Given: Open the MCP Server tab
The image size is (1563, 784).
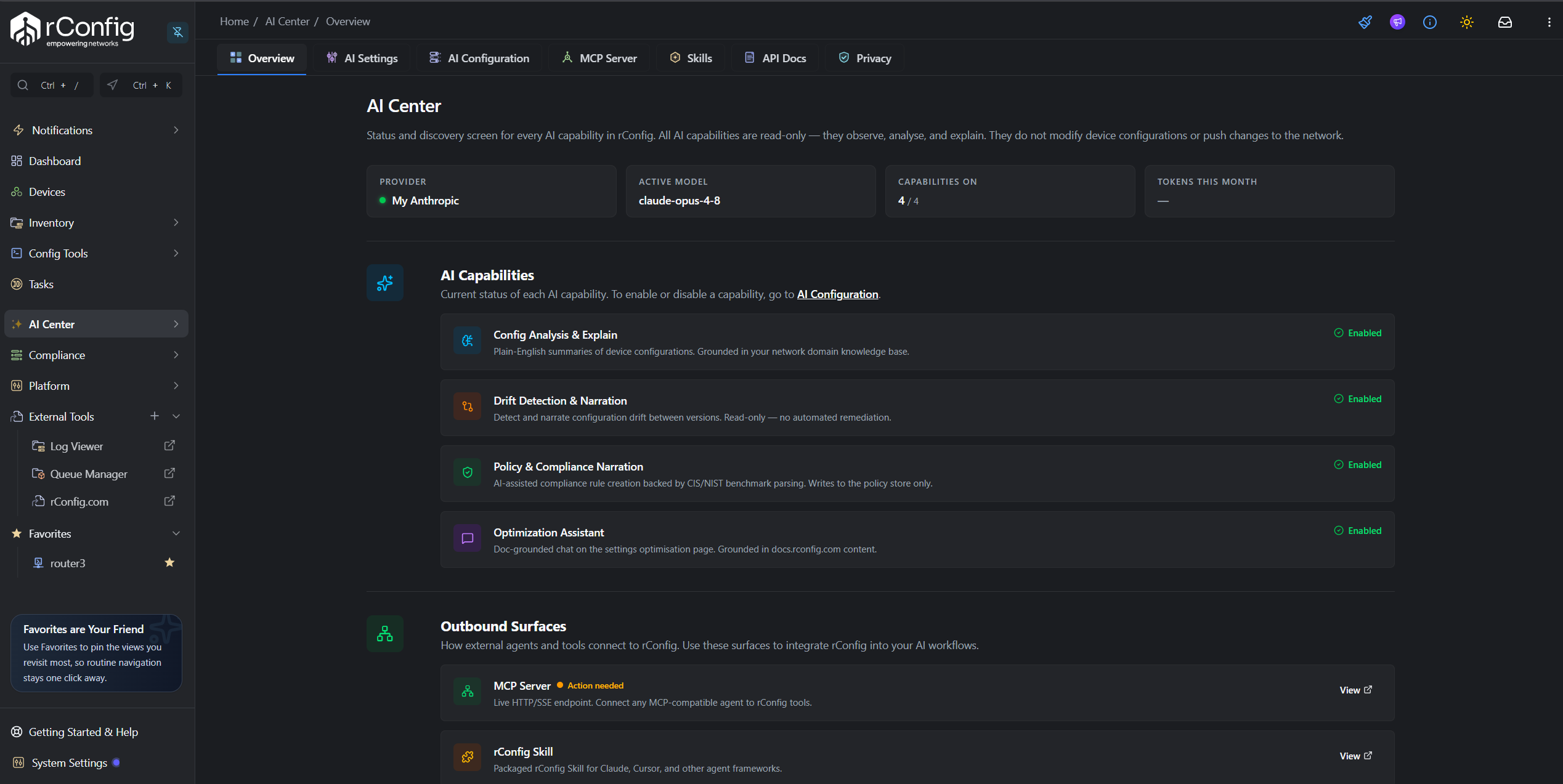Looking at the screenshot, I should point(599,59).
